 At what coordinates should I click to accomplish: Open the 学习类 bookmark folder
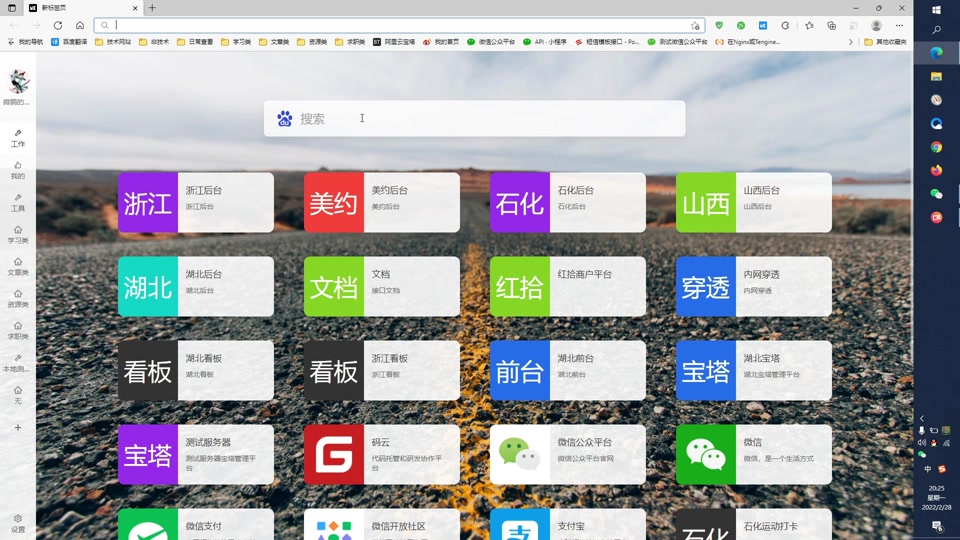click(x=236, y=42)
